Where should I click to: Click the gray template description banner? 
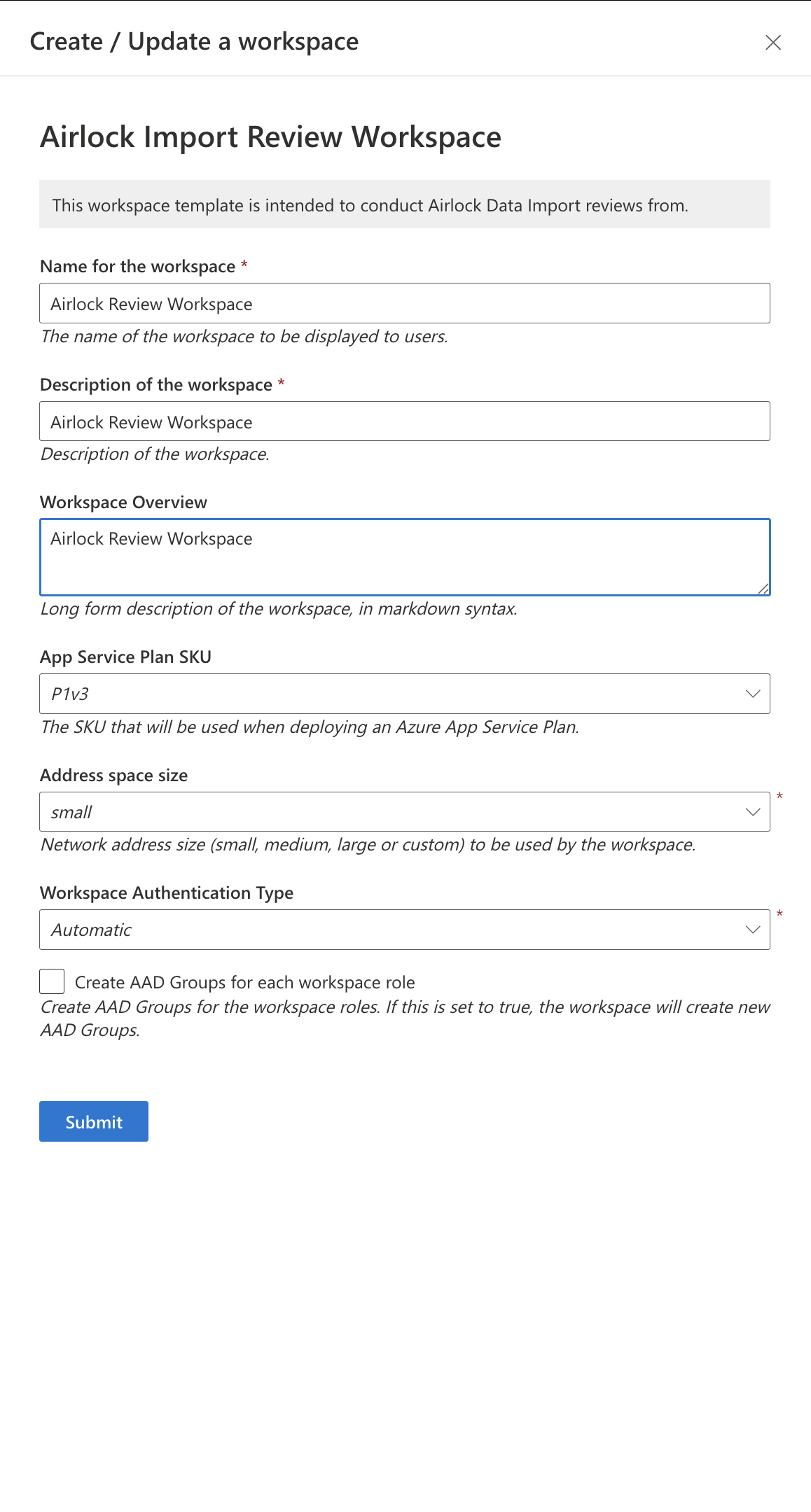(404, 204)
